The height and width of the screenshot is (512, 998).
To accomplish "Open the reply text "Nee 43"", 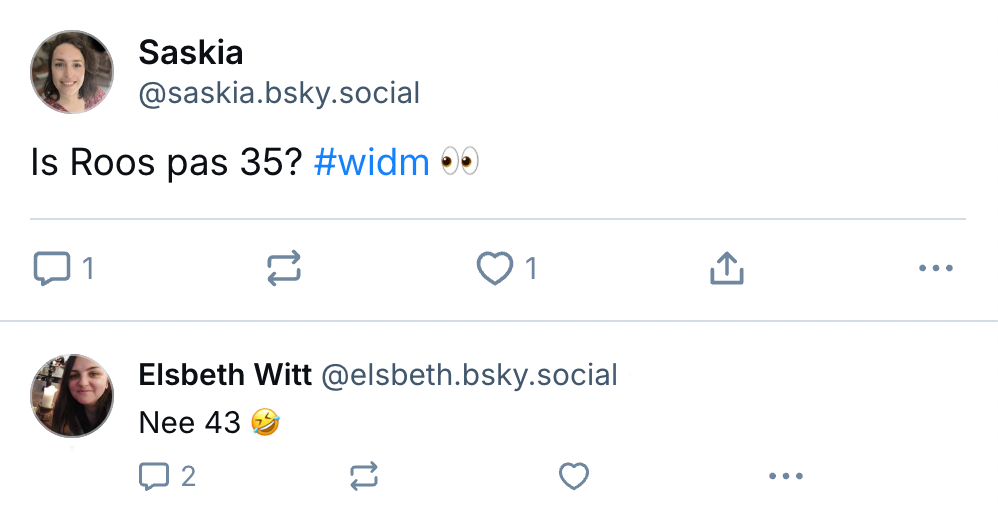I will [190, 422].
